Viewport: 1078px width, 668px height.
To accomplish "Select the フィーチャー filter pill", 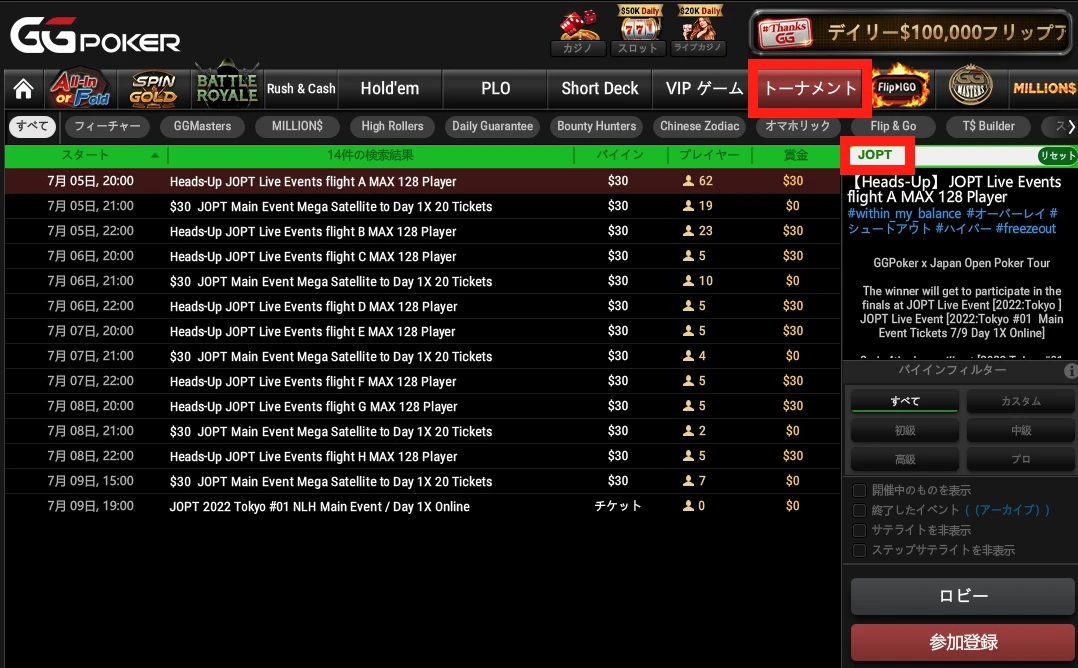I will click(x=107, y=126).
